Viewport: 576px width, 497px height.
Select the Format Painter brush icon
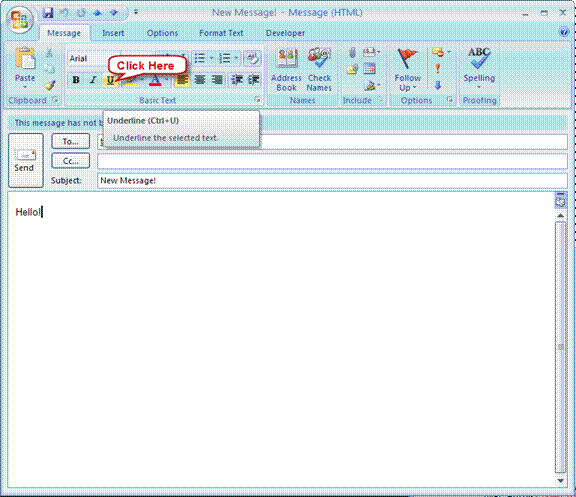(50, 85)
